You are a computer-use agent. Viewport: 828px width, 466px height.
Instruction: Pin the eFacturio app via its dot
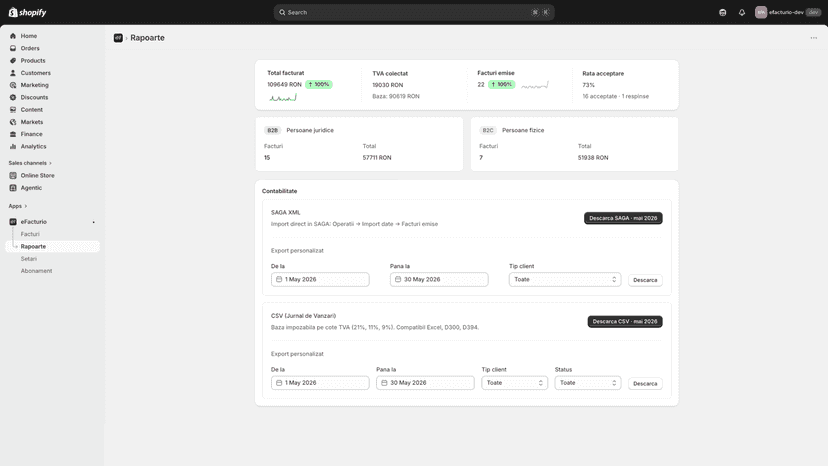pyautogui.click(x=94, y=222)
